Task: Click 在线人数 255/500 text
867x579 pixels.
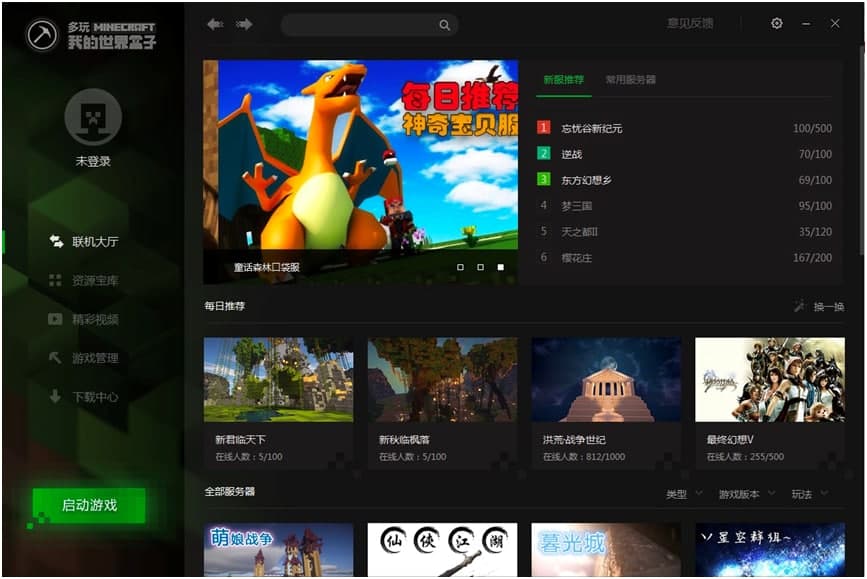Action: coord(745,457)
